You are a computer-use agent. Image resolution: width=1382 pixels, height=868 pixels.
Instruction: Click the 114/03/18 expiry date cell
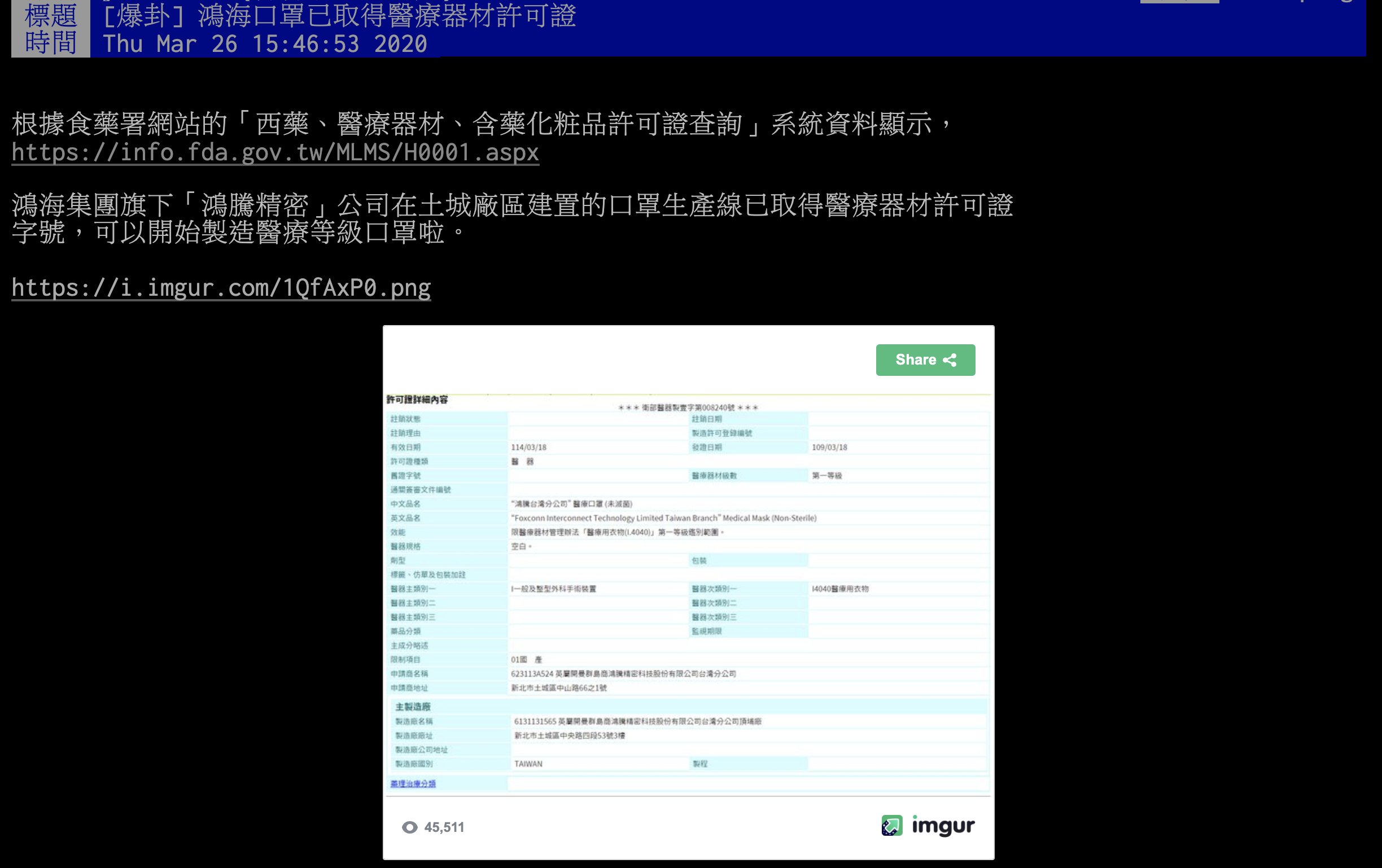[x=528, y=447]
